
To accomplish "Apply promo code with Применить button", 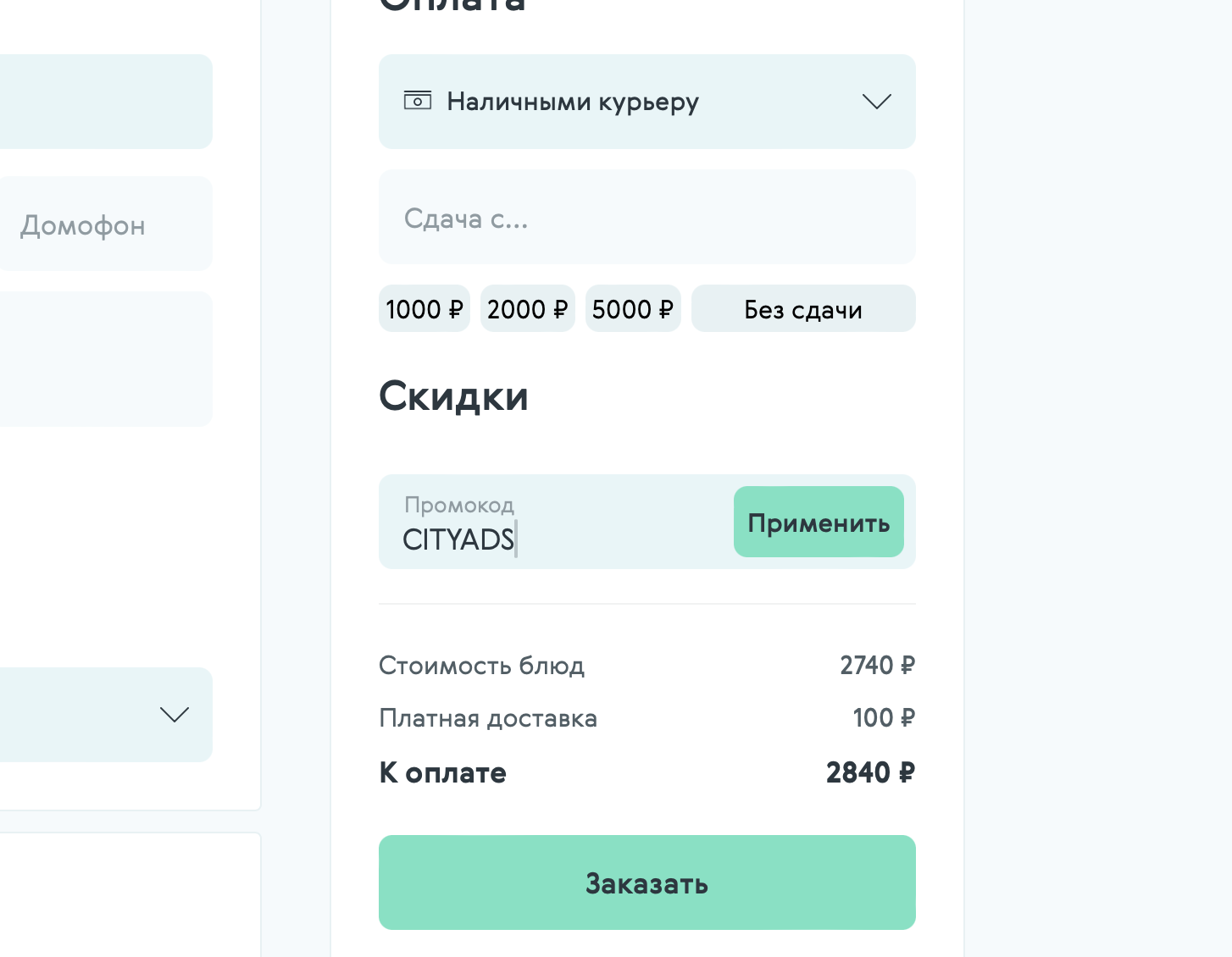I will (819, 522).
